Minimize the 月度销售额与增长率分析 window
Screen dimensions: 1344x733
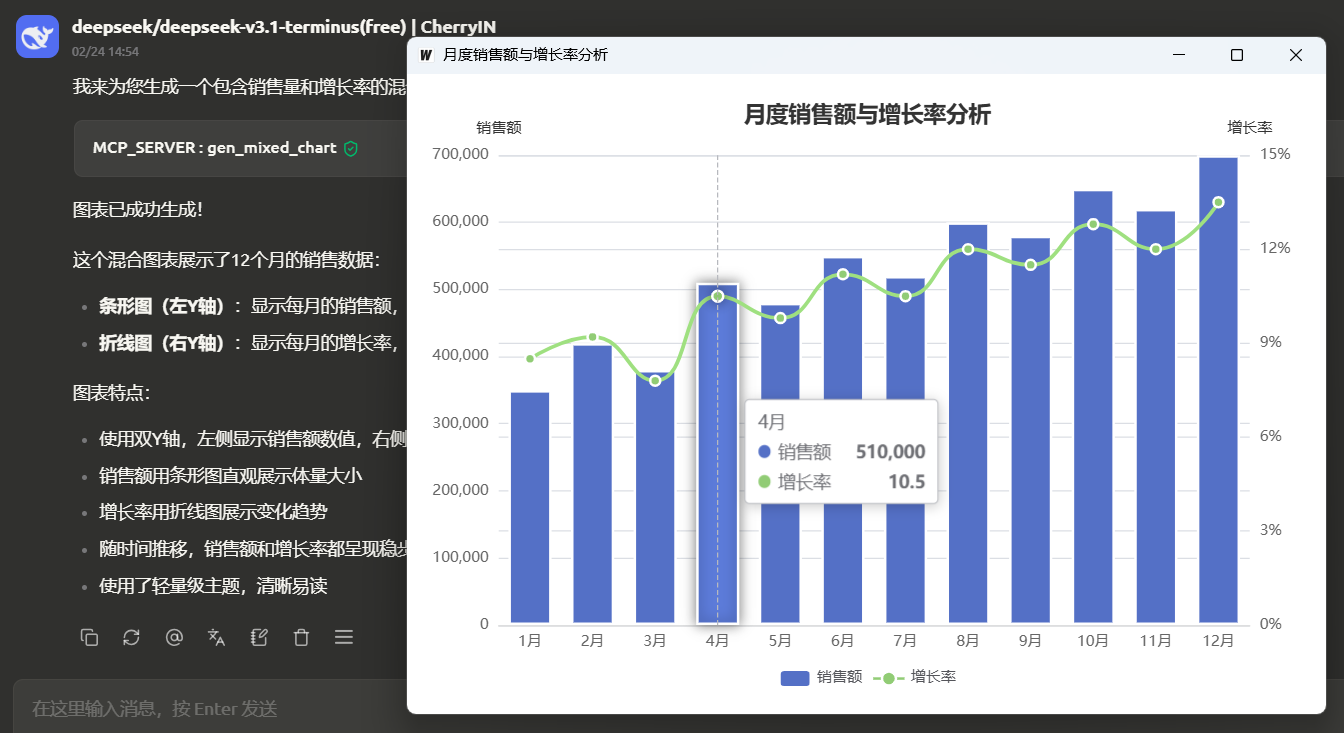click(x=1179, y=55)
